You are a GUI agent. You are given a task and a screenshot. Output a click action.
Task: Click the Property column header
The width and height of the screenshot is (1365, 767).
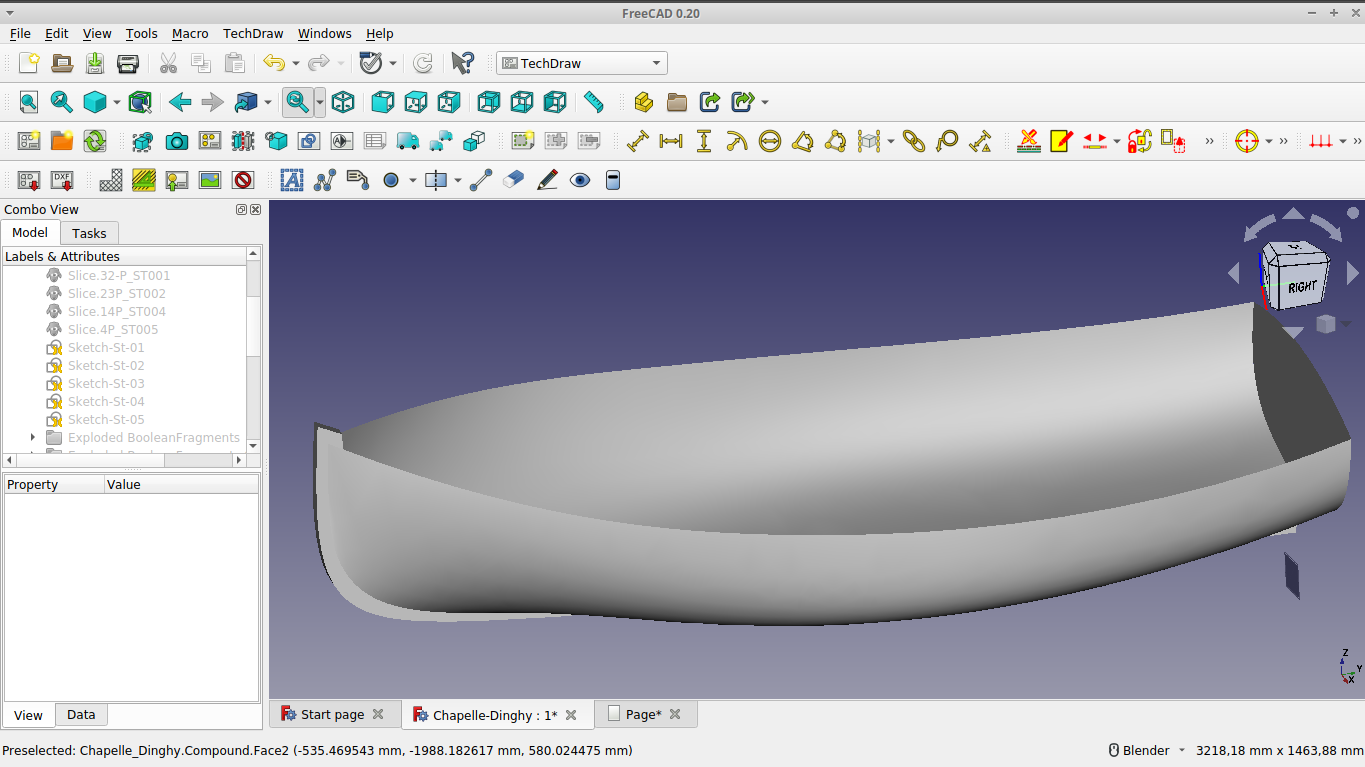pyautogui.click(x=54, y=484)
